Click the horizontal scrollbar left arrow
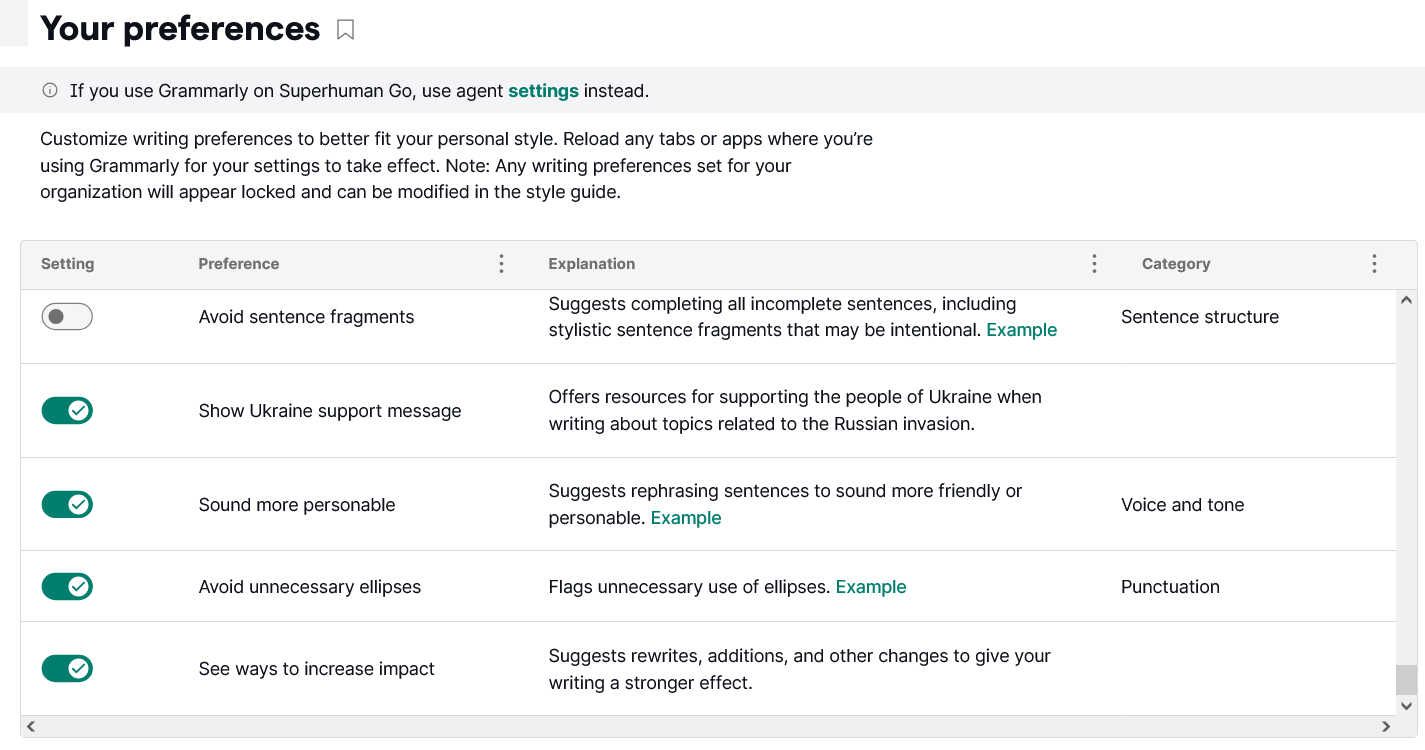This screenshot has width=1425, height=750. (30, 727)
